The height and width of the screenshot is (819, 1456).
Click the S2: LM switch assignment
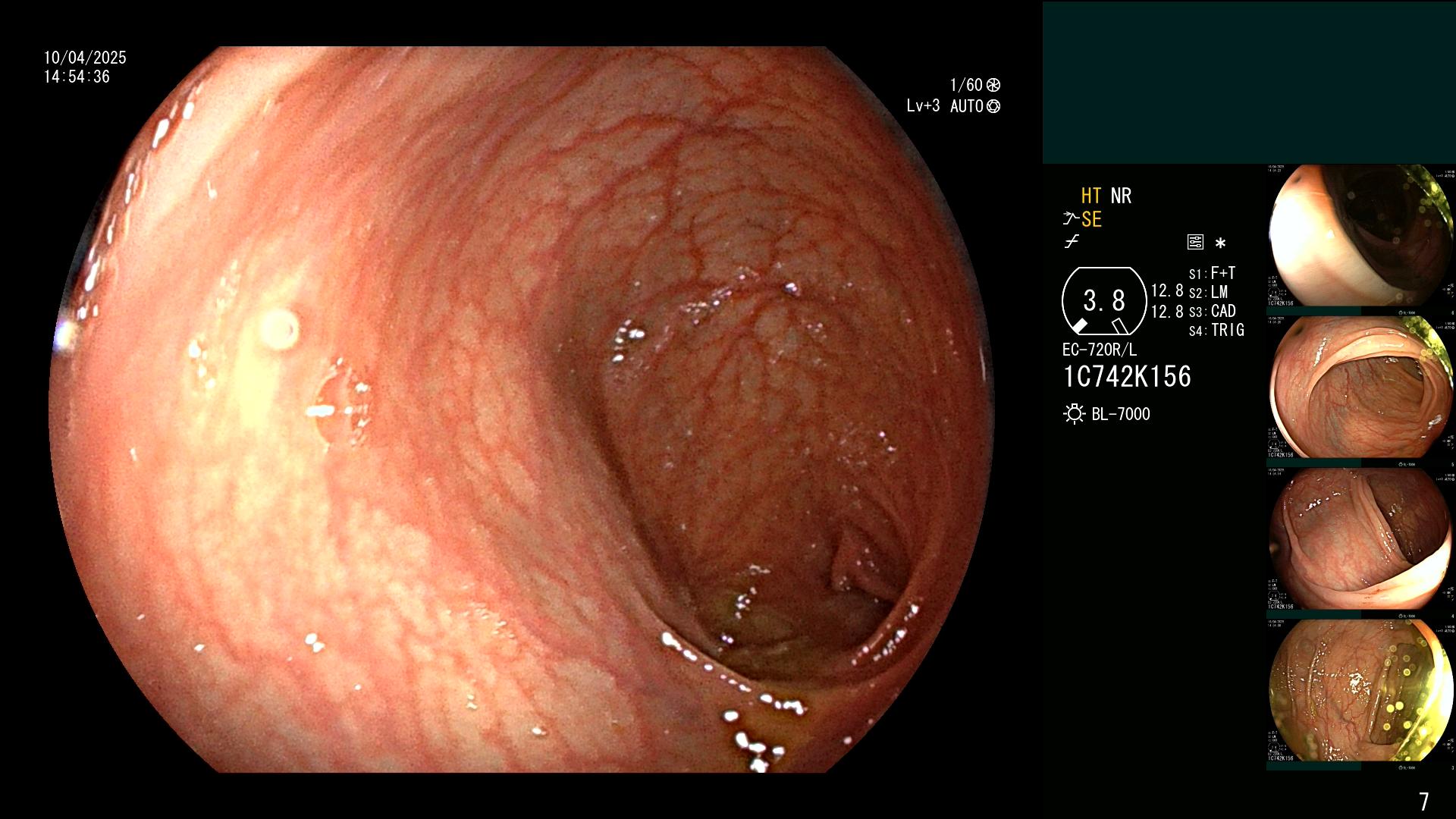point(1208,292)
